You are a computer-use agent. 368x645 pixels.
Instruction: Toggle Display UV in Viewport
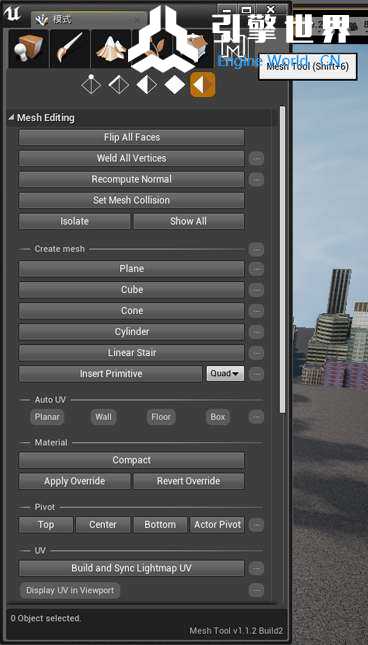click(x=70, y=590)
